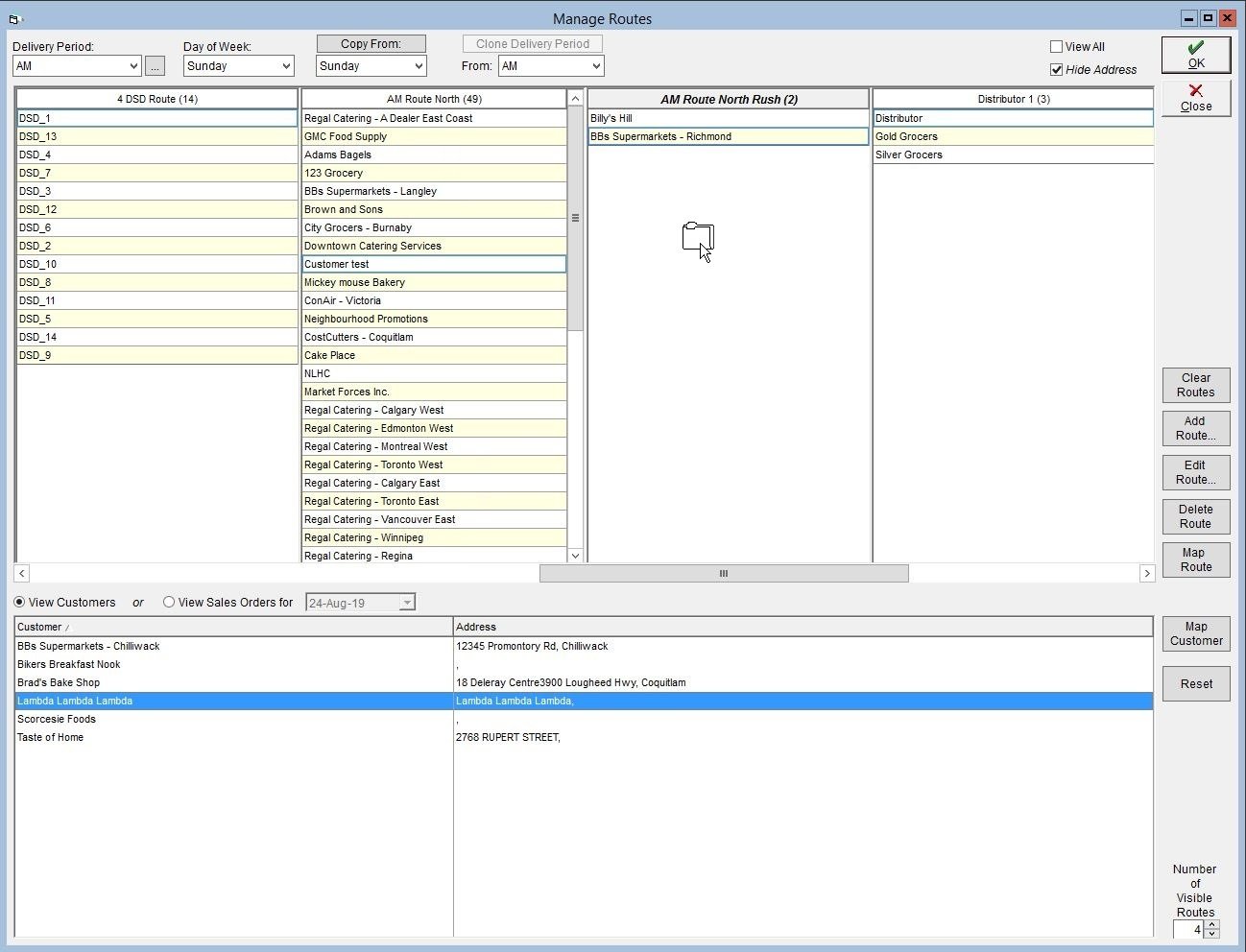Click the OK button with green checkmark
1246x952 pixels.
1195,55
